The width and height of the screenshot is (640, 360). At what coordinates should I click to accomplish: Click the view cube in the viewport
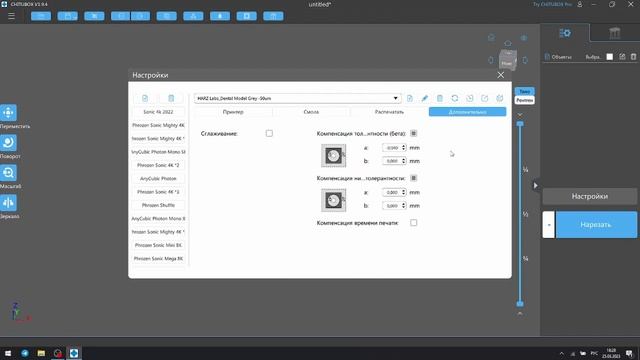pyautogui.click(x=508, y=60)
